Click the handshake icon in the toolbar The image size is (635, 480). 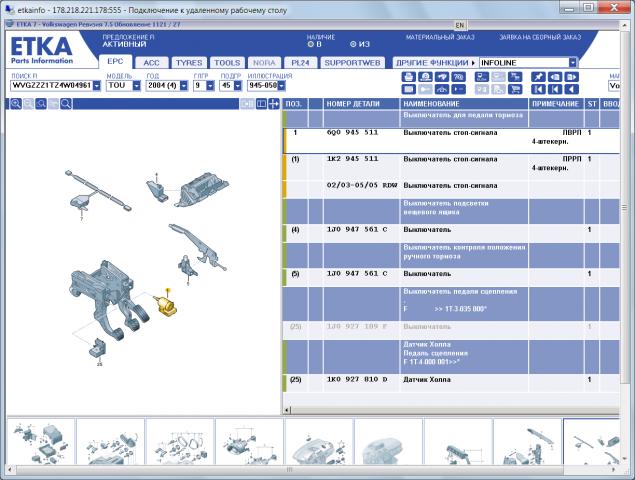coord(442,77)
